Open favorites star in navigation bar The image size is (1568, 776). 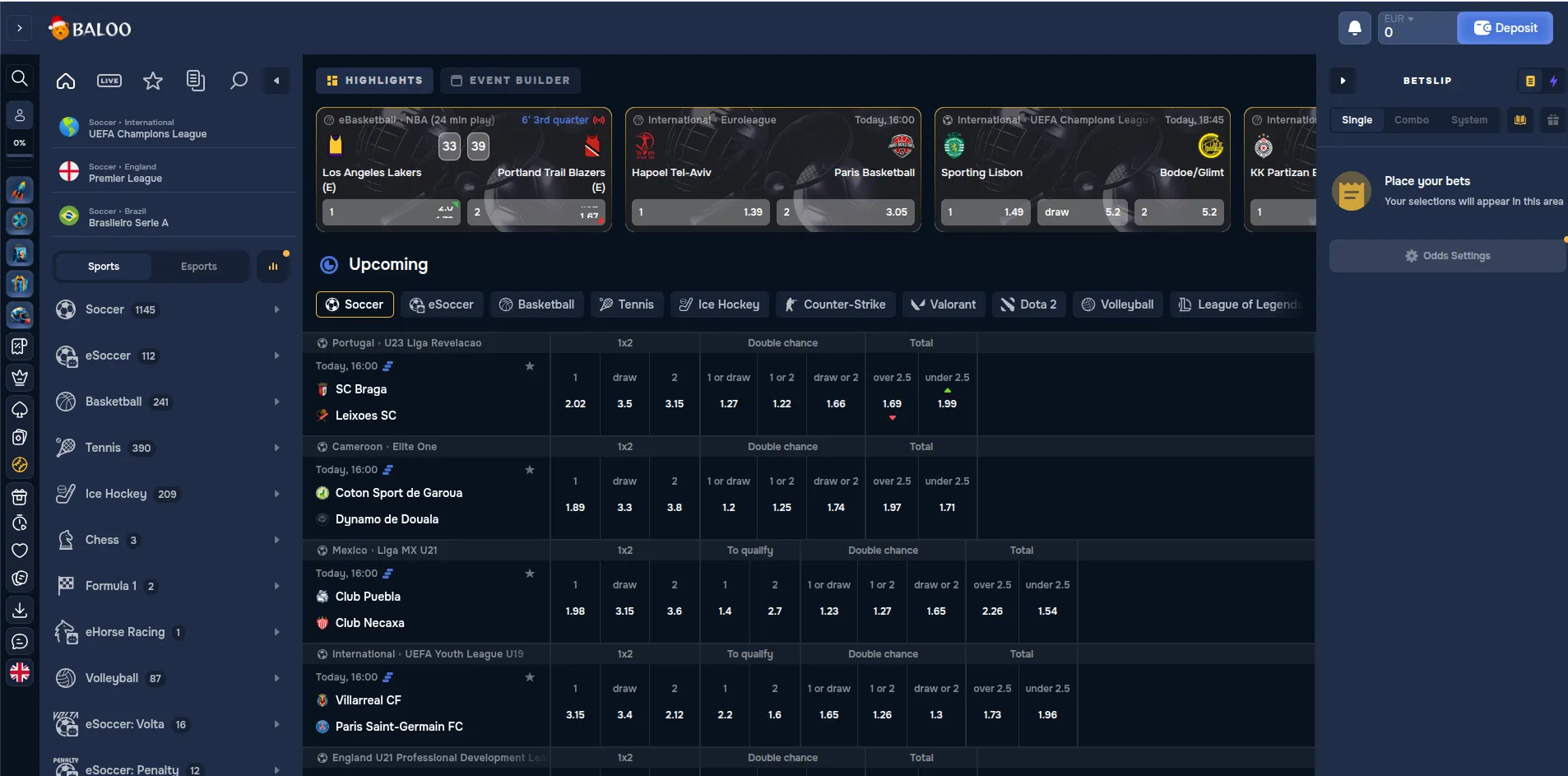pos(153,81)
